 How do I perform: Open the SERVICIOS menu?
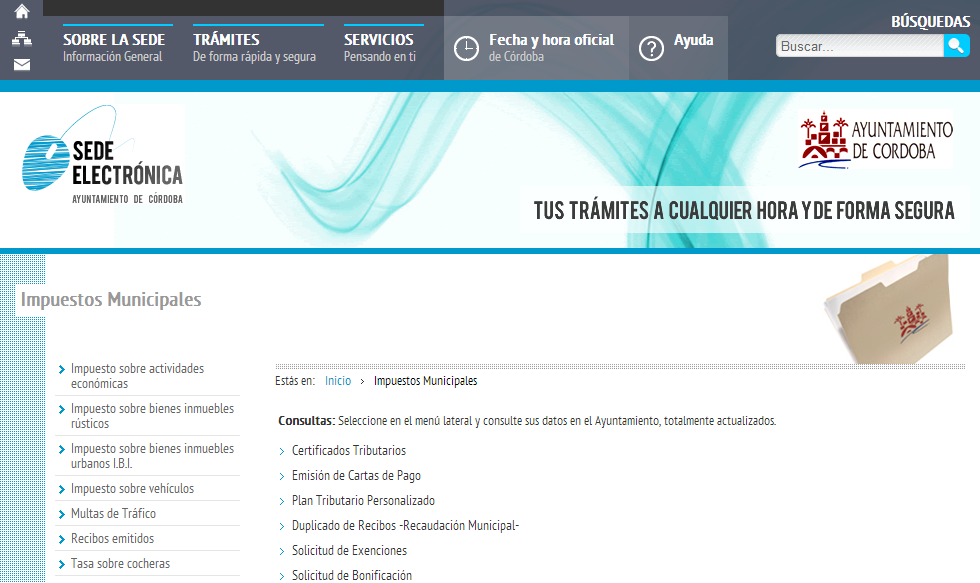(379, 47)
